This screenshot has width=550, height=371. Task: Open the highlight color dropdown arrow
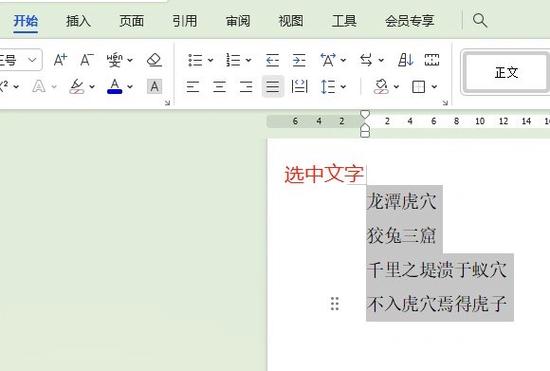[x=92, y=87]
